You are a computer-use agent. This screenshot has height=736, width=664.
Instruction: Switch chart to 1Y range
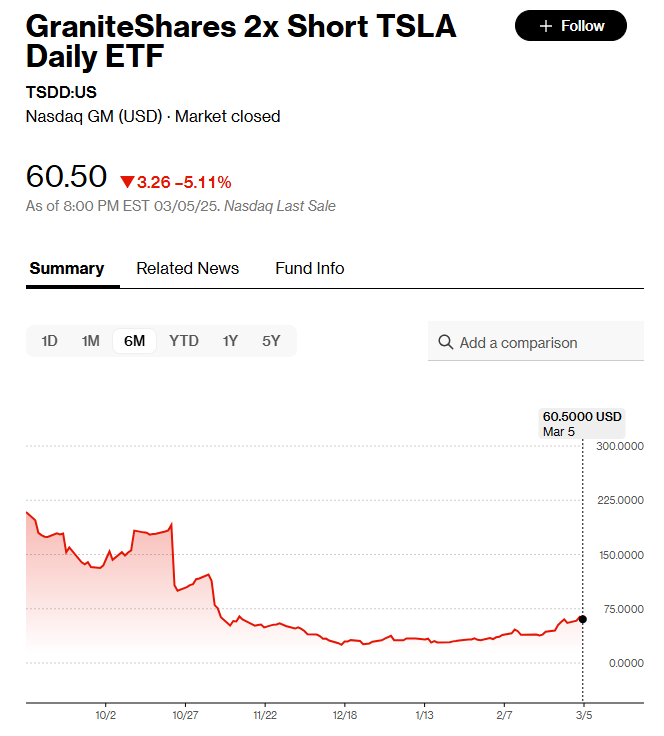pyautogui.click(x=230, y=341)
